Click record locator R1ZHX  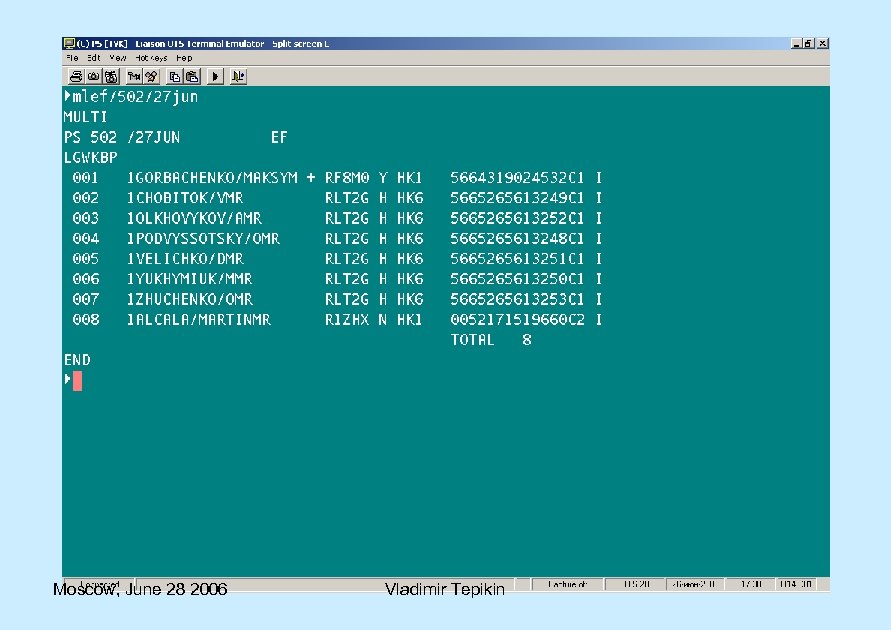(347, 320)
